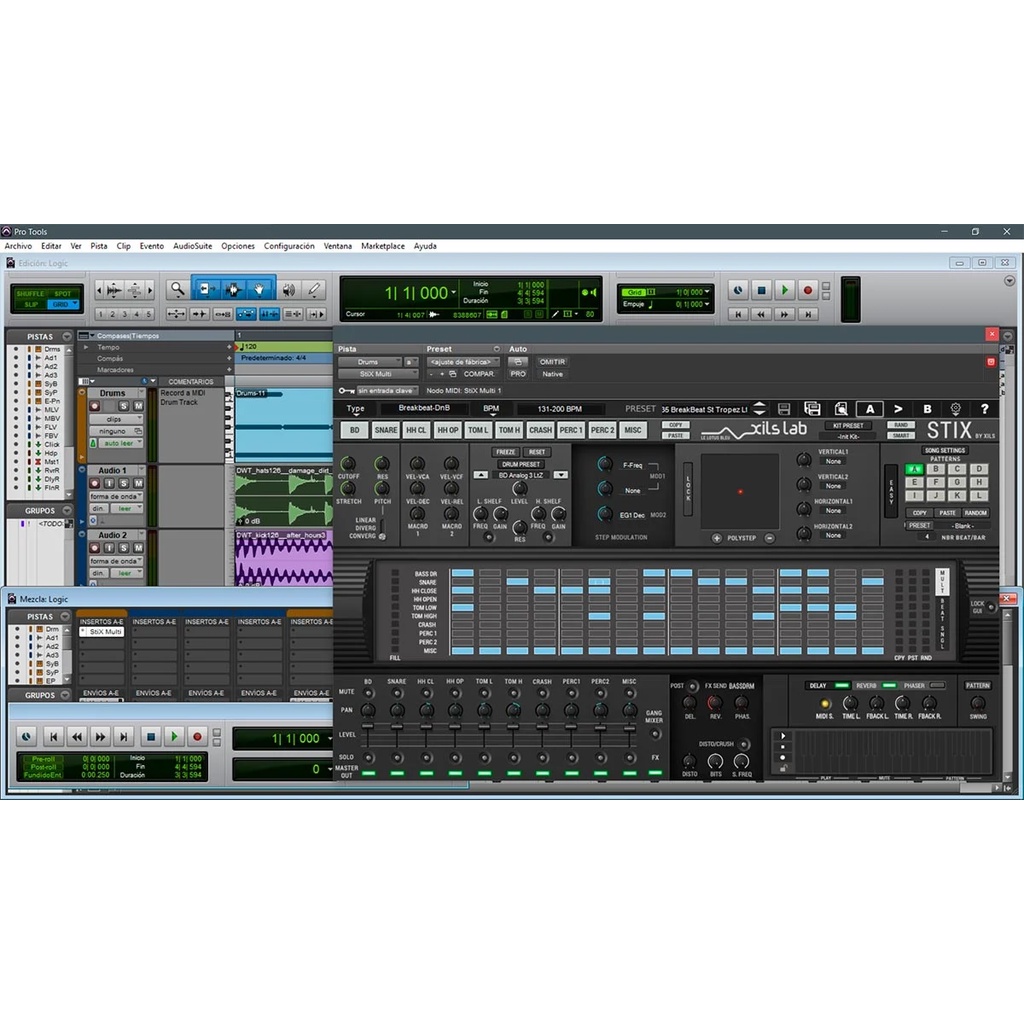The image size is (1024, 1024).
Task: Open the Configuración menu
Action: tap(289, 246)
